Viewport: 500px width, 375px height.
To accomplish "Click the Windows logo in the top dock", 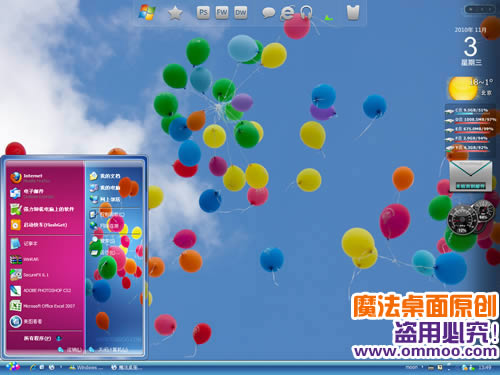I will click(x=147, y=12).
